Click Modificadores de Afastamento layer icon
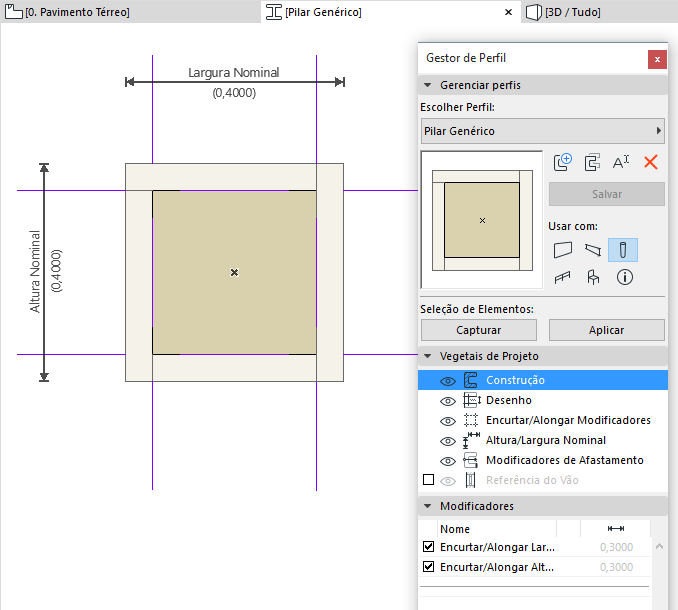Screen dimensions: 678x610 (470, 460)
